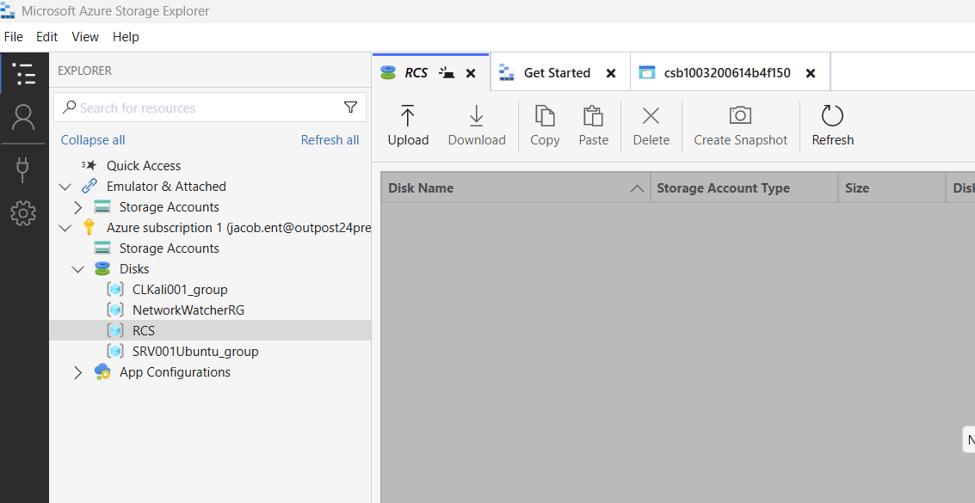Viewport: 975px width, 503px height.
Task: Click the EXPLORER panel heading
Action: pyautogui.click(x=85, y=71)
